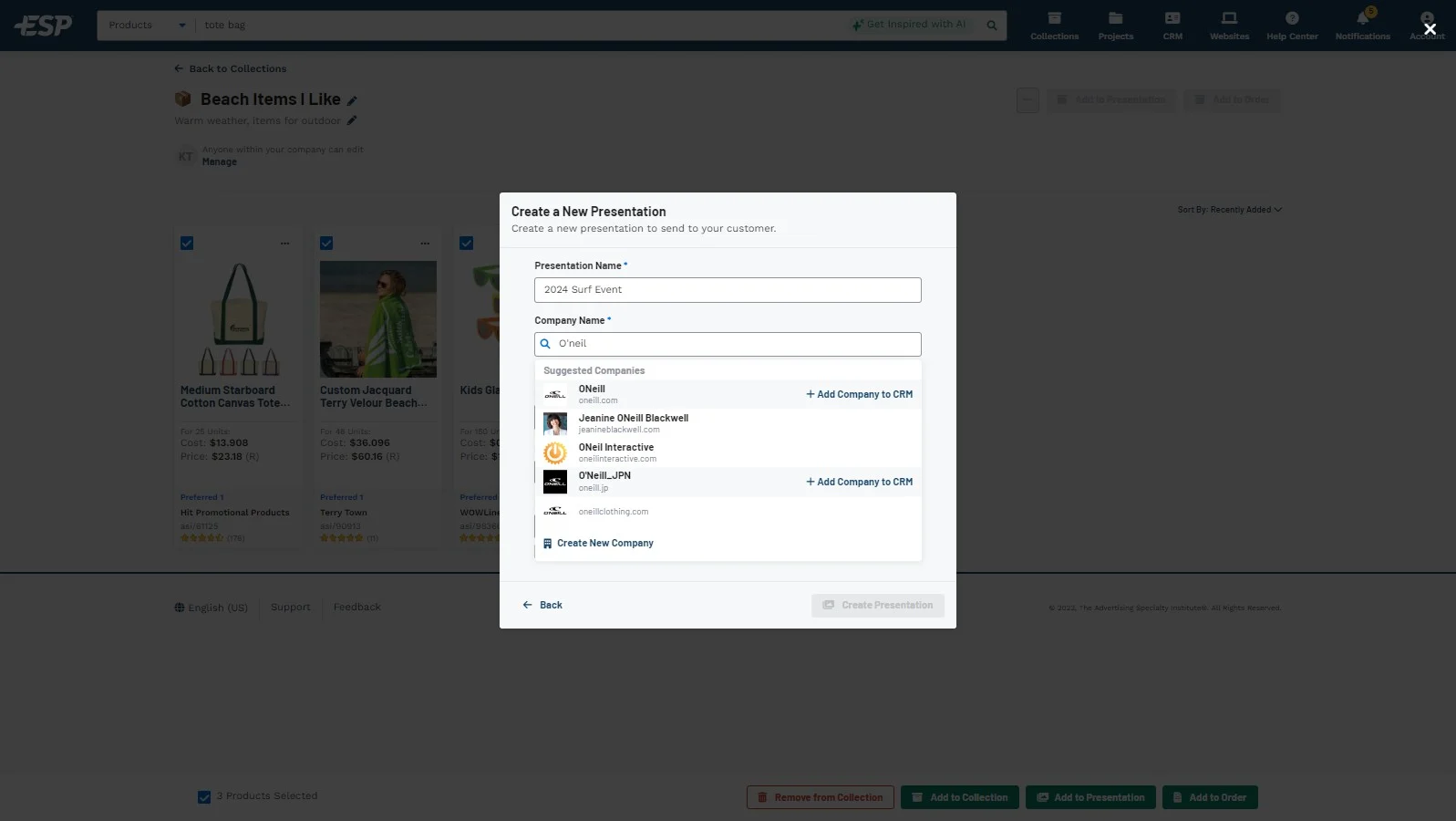The image size is (1456, 821).
Task: Open Custom Jacquard Terry Velour Beach title
Action: tap(374, 397)
